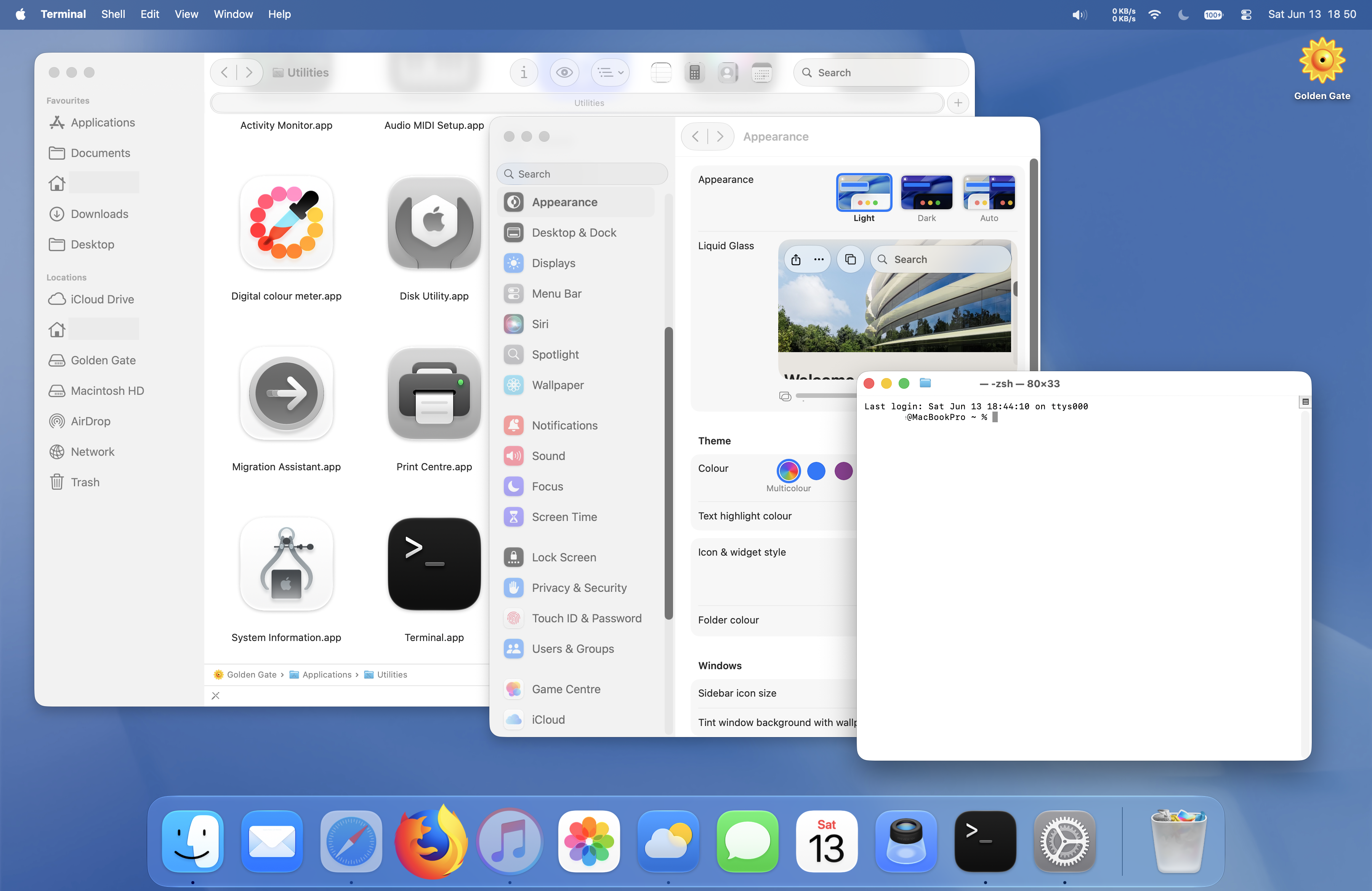Click the Finder search field

pyautogui.click(x=880, y=73)
